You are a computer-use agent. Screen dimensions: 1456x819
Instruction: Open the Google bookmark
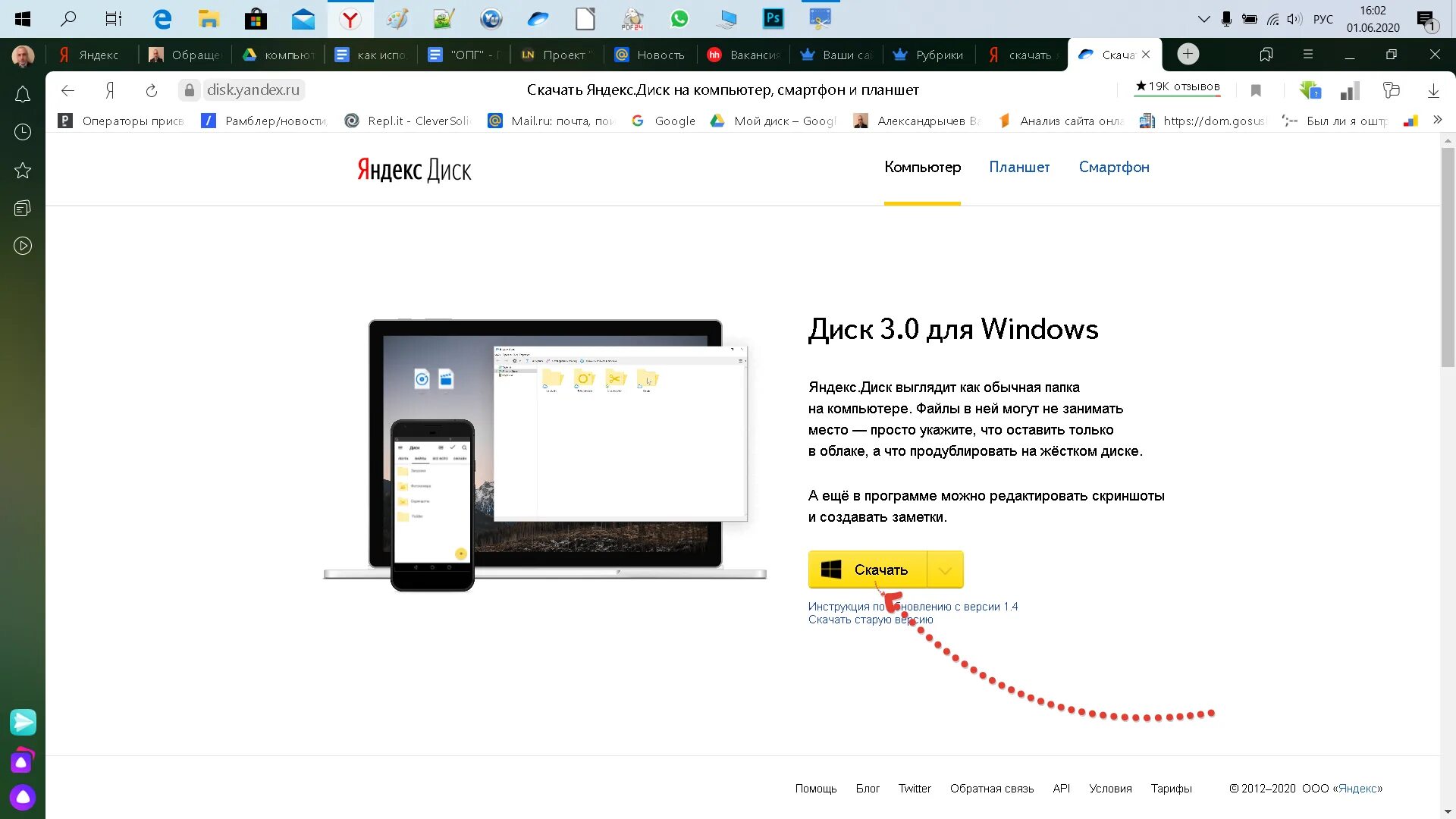click(x=664, y=121)
